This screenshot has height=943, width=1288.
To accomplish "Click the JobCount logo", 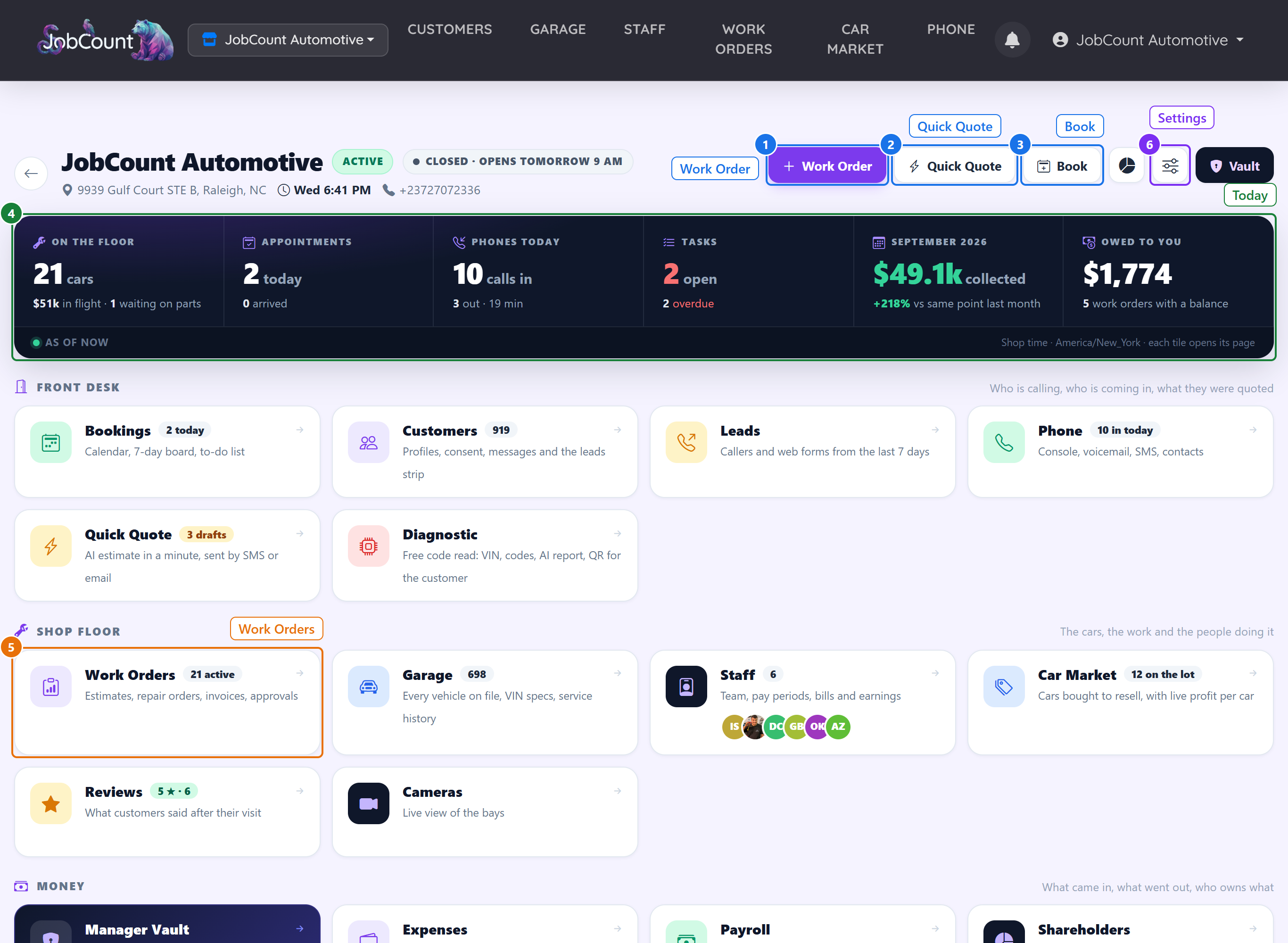I will click(x=106, y=40).
